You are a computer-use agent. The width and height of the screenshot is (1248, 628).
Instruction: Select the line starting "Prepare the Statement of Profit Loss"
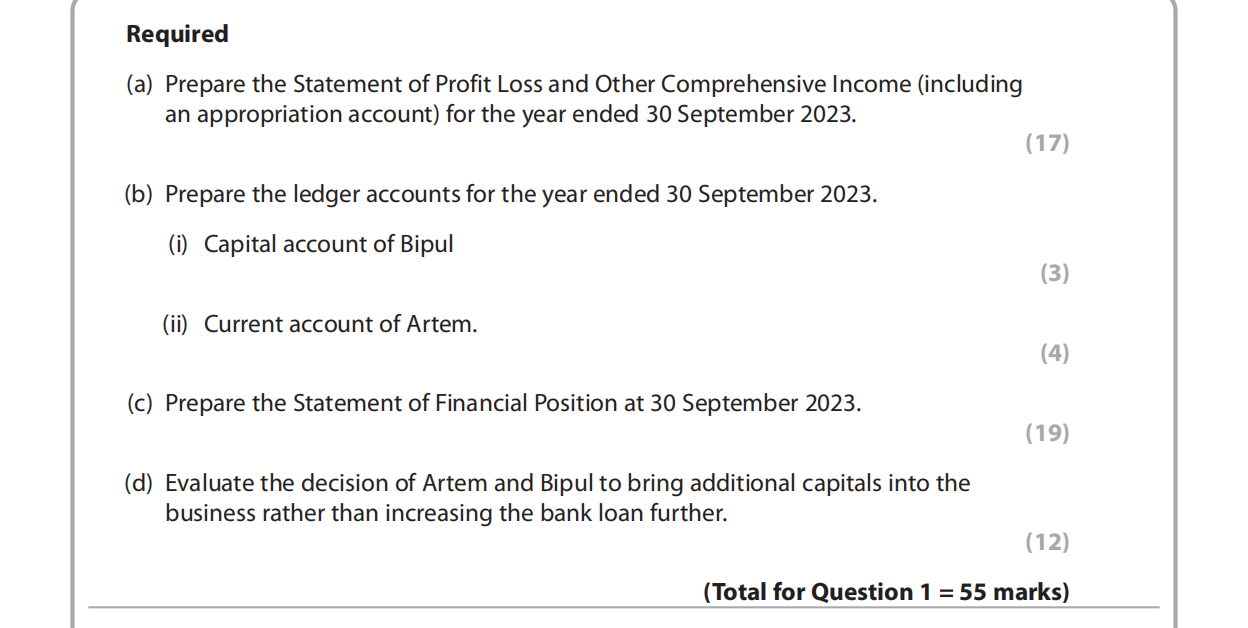(x=593, y=84)
